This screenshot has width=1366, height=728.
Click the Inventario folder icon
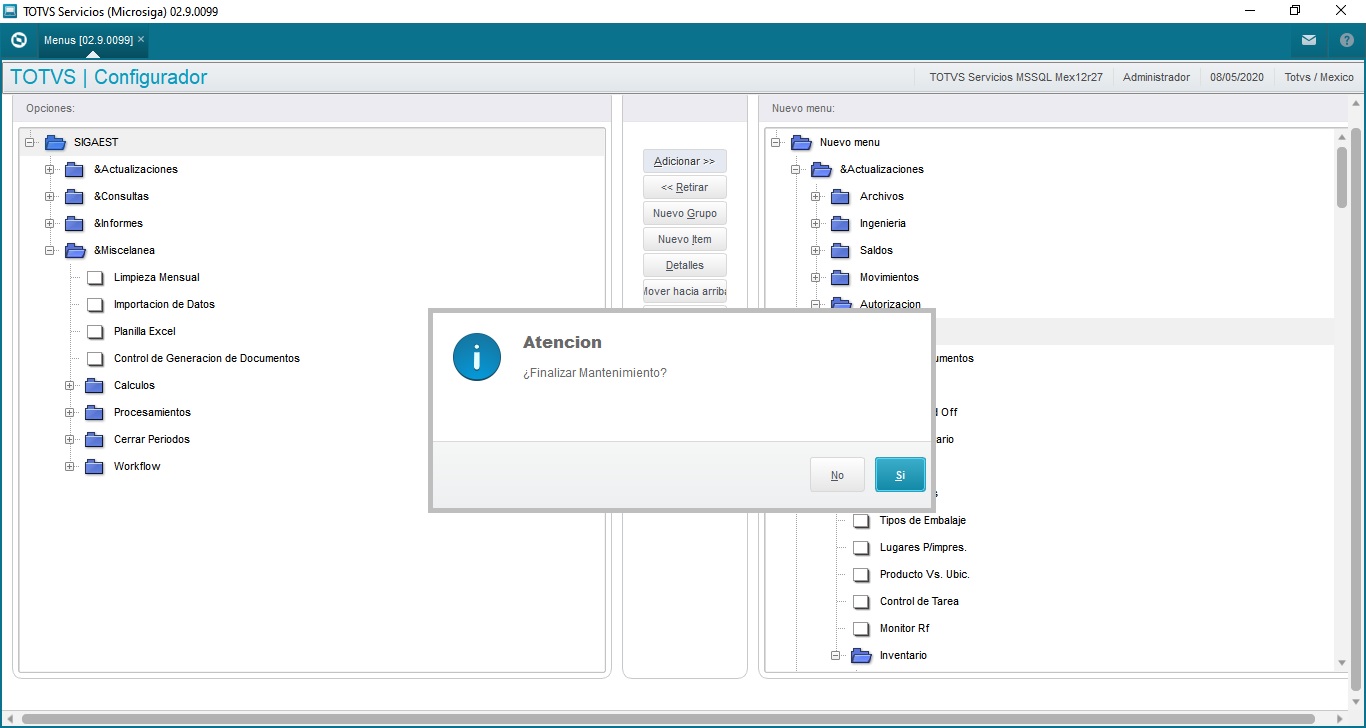click(861, 655)
